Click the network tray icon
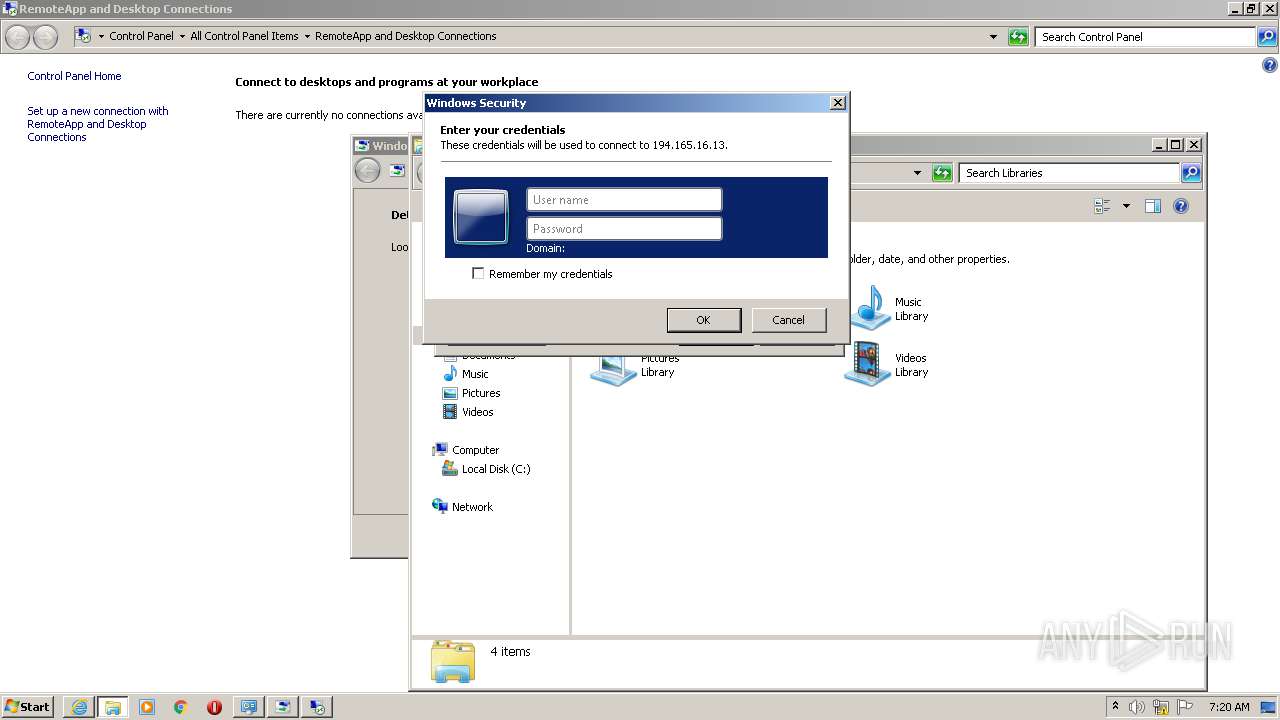 click(1161, 707)
